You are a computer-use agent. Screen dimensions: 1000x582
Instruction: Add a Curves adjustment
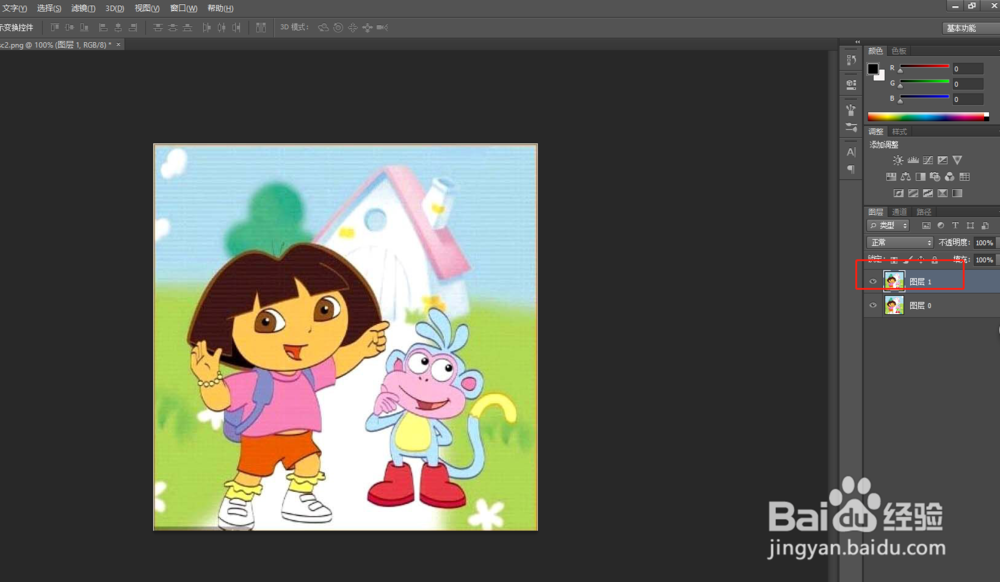point(928,160)
